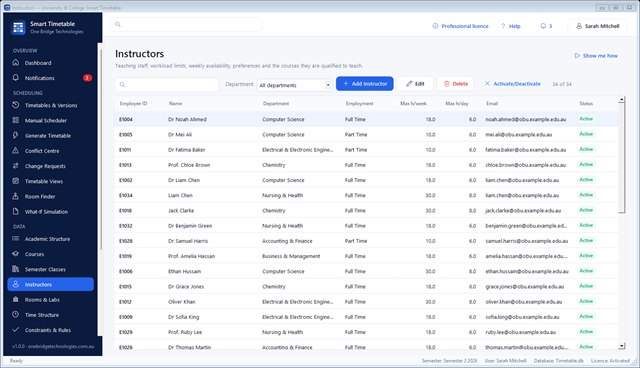Open Sarah Mitchell user menu
640x368 pixels.
pyautogui.click(x=597, y=26)
